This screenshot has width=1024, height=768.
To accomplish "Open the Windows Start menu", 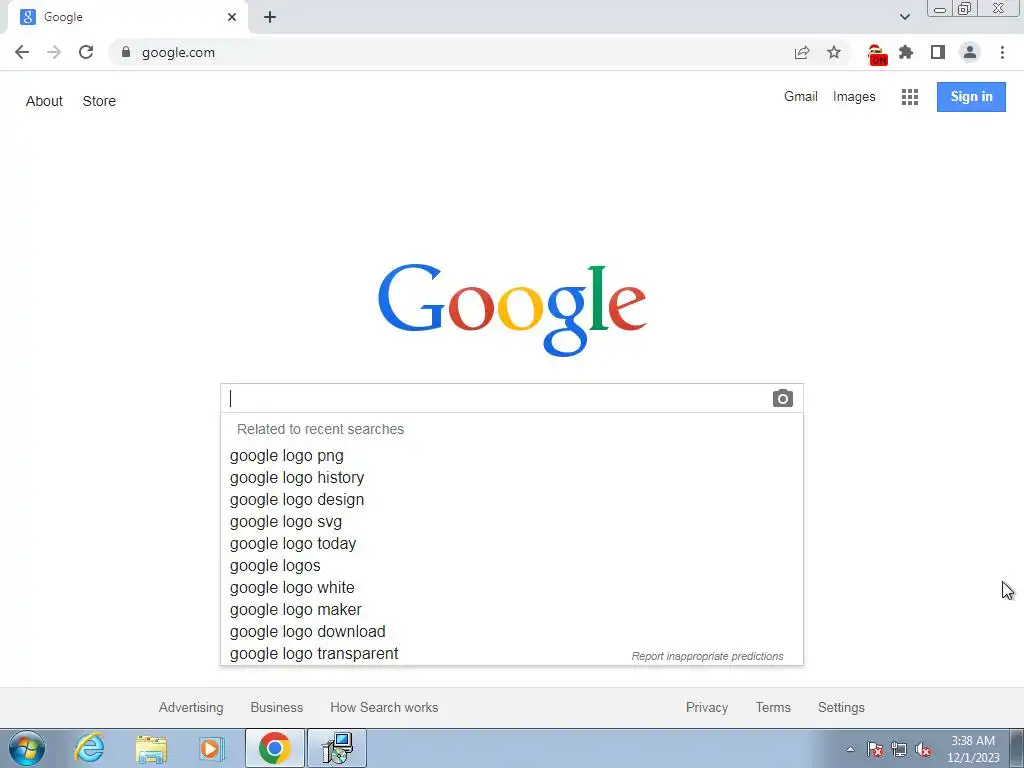I will (x=27, y=748).
